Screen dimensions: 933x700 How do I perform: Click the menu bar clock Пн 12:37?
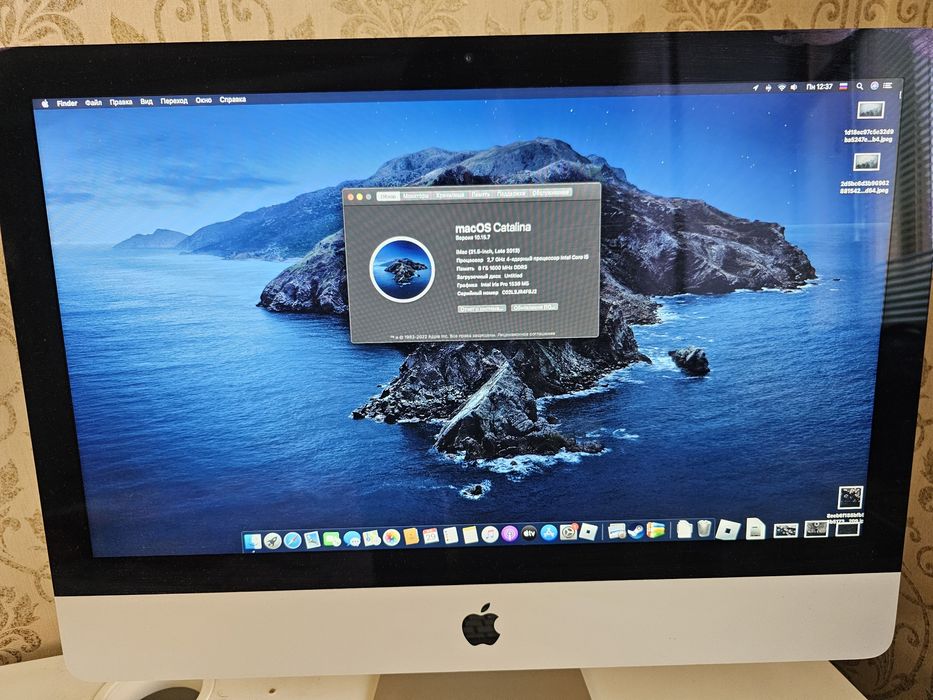[819, 87]
